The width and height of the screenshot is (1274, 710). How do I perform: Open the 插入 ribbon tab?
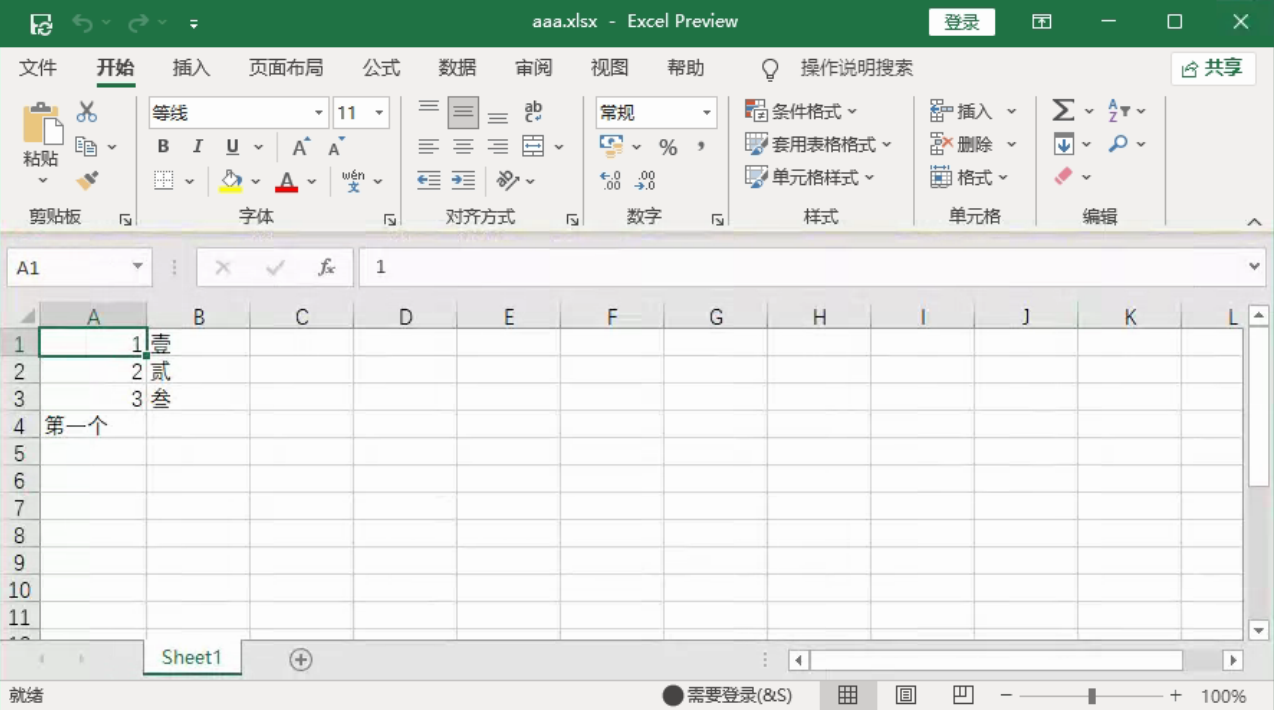(191, 68)
